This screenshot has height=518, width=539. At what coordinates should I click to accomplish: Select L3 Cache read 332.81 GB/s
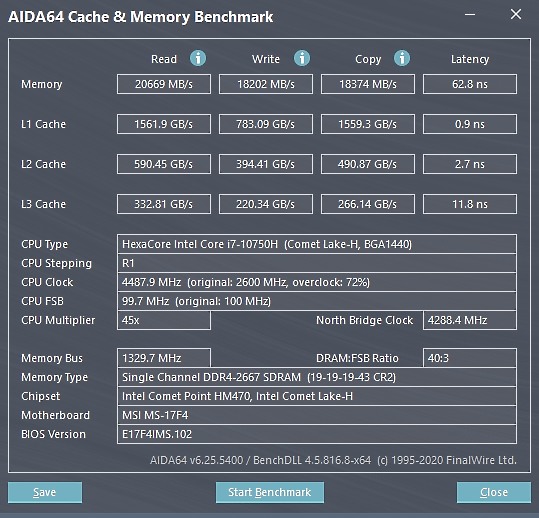(x=164, y=204)
